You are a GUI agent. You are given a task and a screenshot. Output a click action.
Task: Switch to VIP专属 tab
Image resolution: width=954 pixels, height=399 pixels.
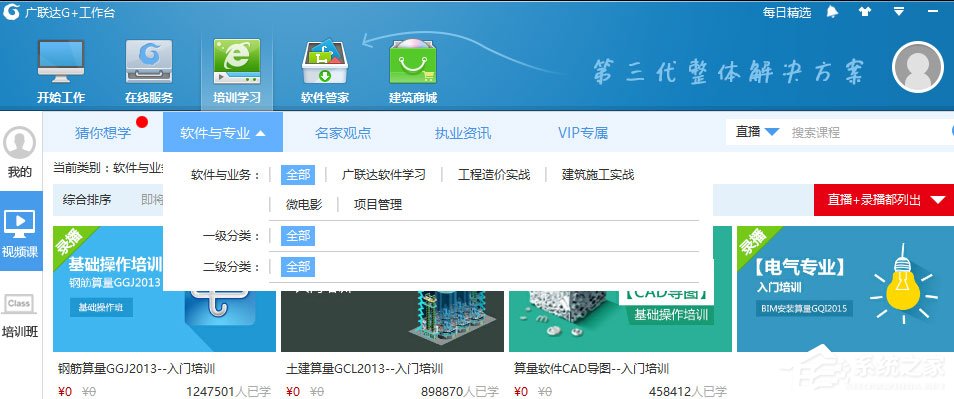tap(583, 133)
